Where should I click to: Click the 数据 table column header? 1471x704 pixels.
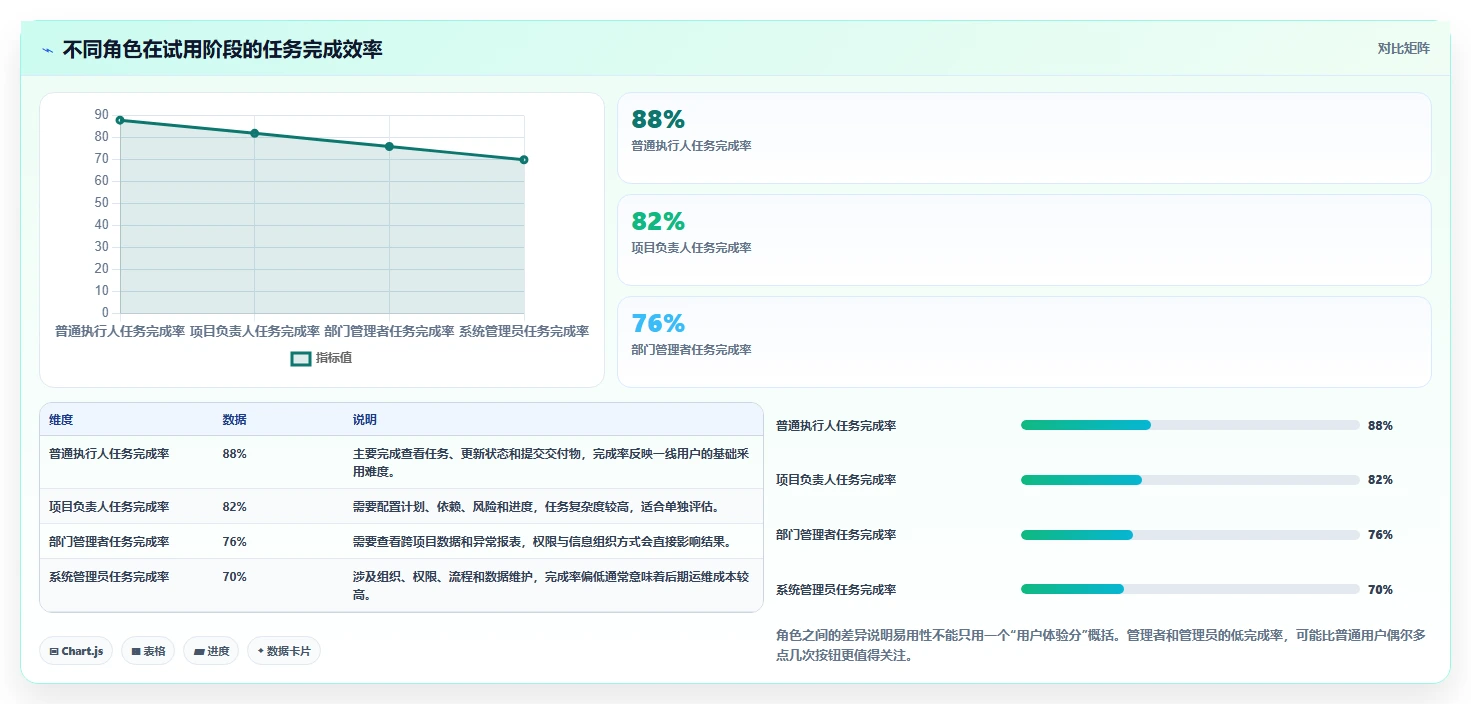coord(234,420)
